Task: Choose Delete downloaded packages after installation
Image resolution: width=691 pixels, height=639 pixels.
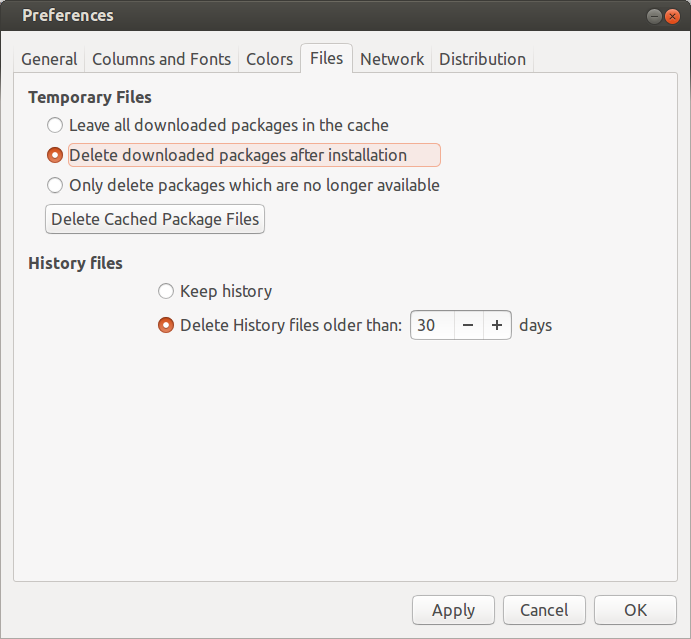Action: pos(55,156)
